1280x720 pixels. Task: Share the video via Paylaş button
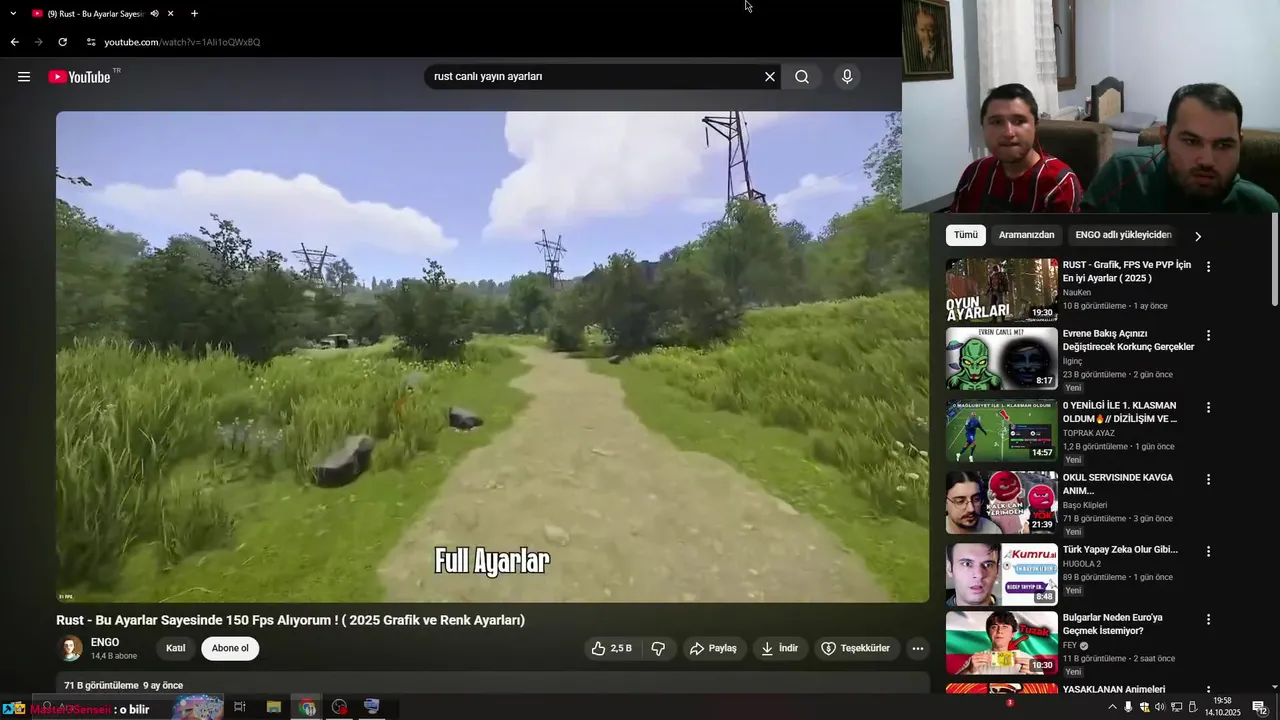[713, 648]
